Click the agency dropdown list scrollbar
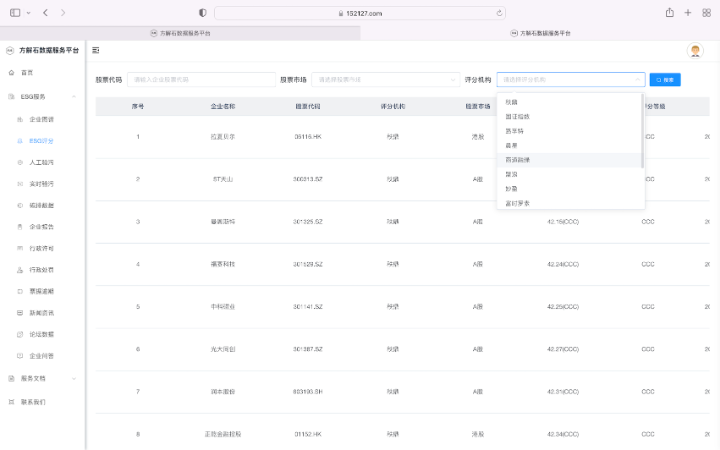The image size is (720, 450). point(642,131)
